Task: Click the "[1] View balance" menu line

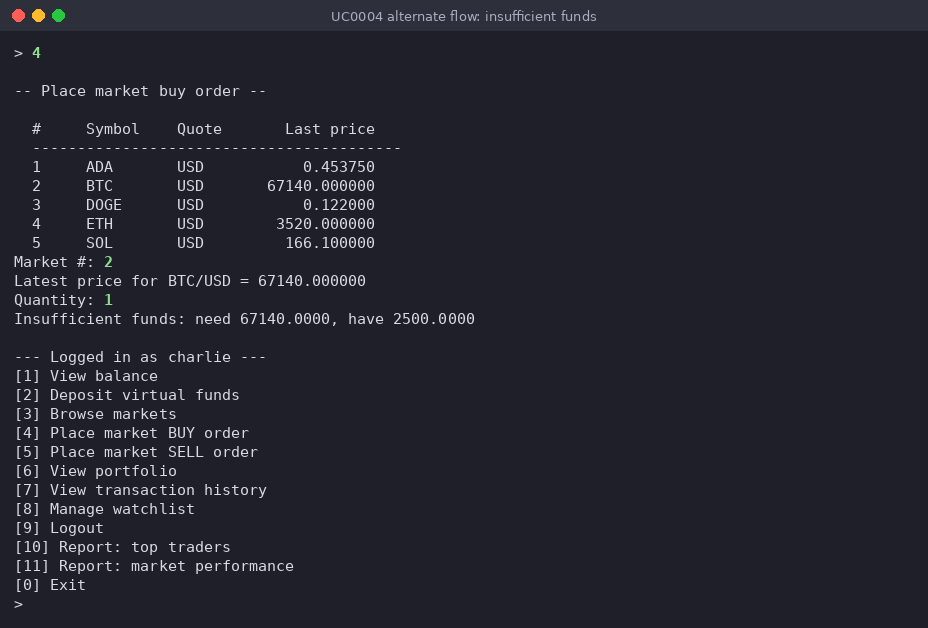Action: [x=86, y=376]
